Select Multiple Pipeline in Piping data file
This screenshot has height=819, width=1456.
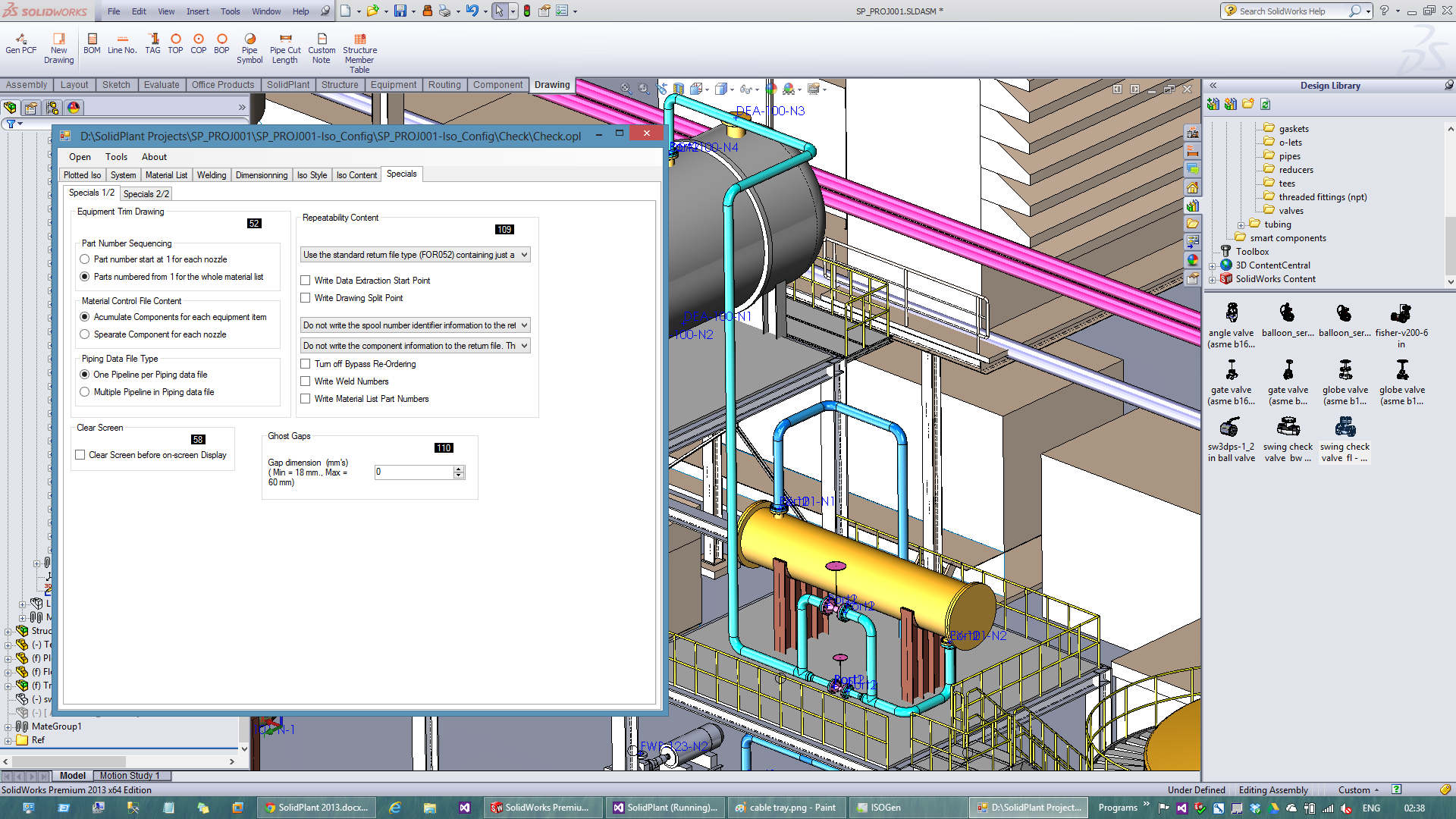point(84,392)
